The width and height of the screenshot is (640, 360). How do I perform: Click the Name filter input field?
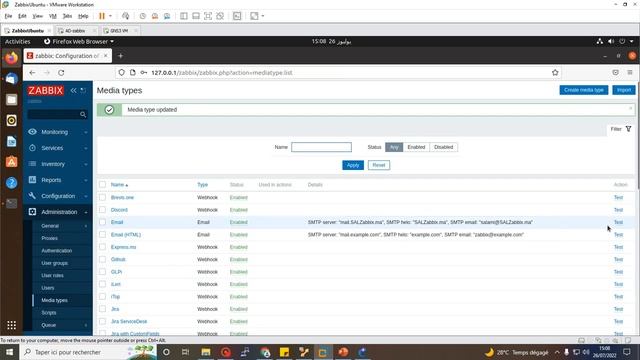pyautogui.click(x=321, y=147)
